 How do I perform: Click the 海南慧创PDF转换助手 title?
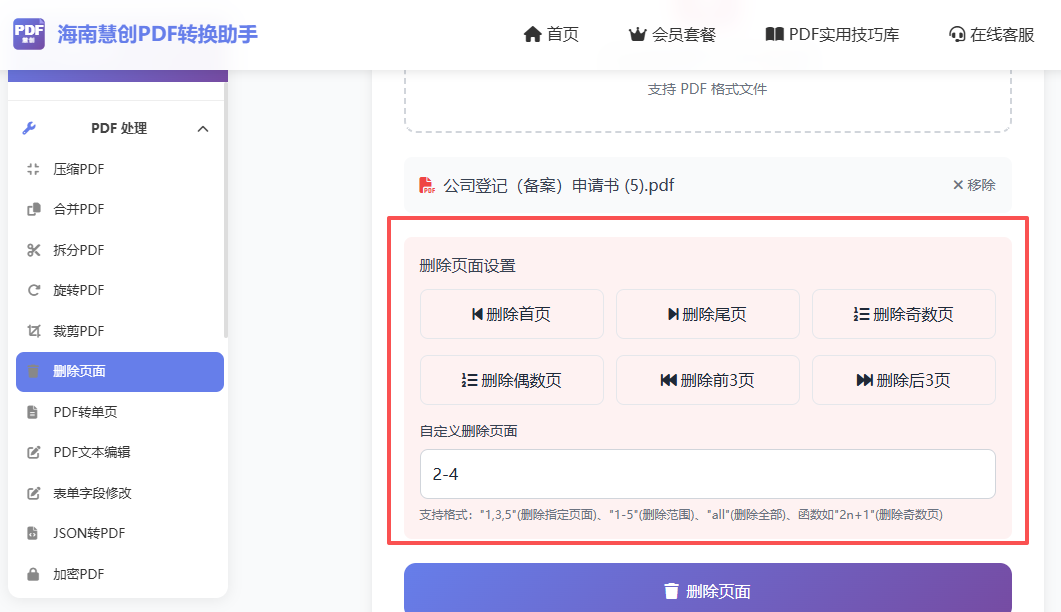point(158,35)
